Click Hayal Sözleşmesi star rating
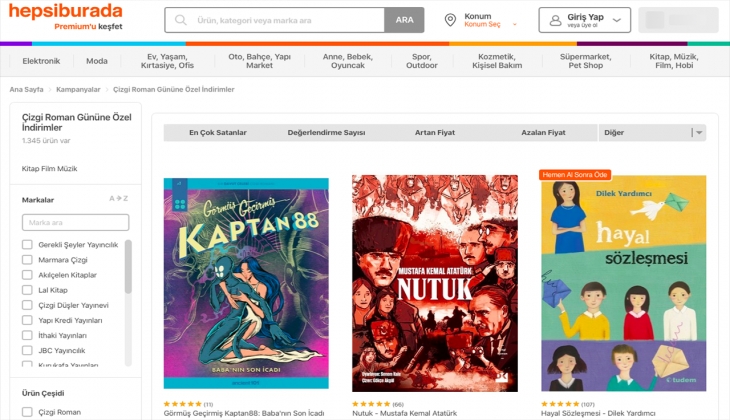The image size is (730, 420). (559, 404)
